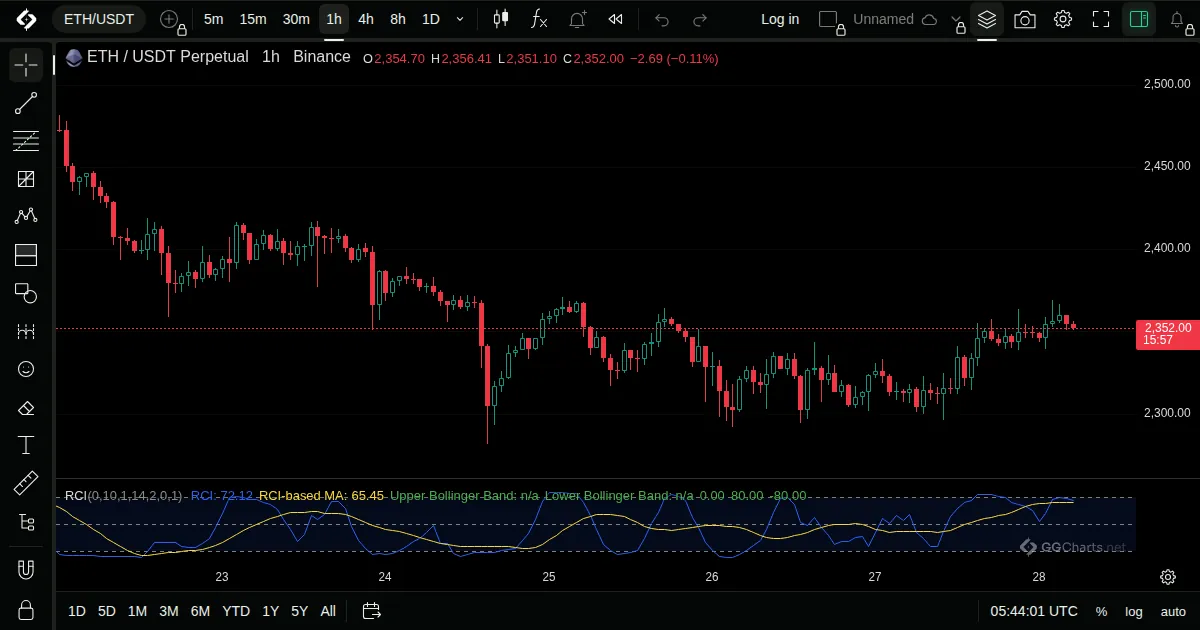This screenshot has width=1200, height=630.
Task: Select the 5m timeframe
Action: click(x=213, y=19)
